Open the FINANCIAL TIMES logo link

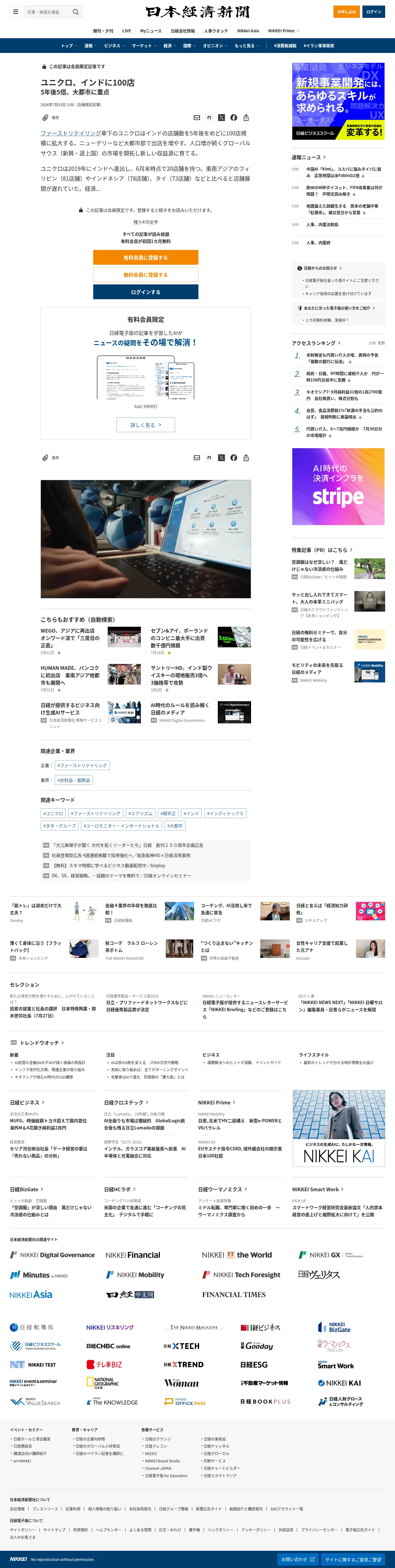point(234,1295)
